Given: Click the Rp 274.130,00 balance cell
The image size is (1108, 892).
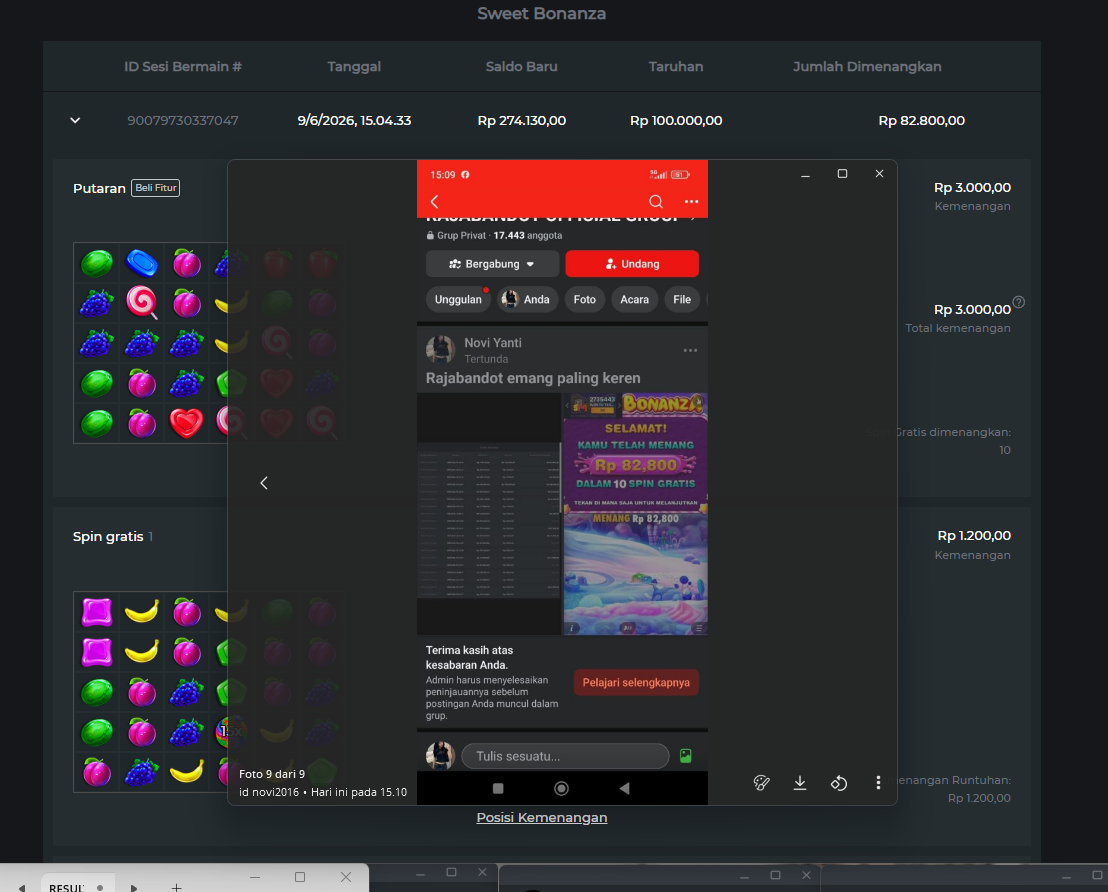Looking at the screenshot, I should pyautogui.click(x=521, y=120).
